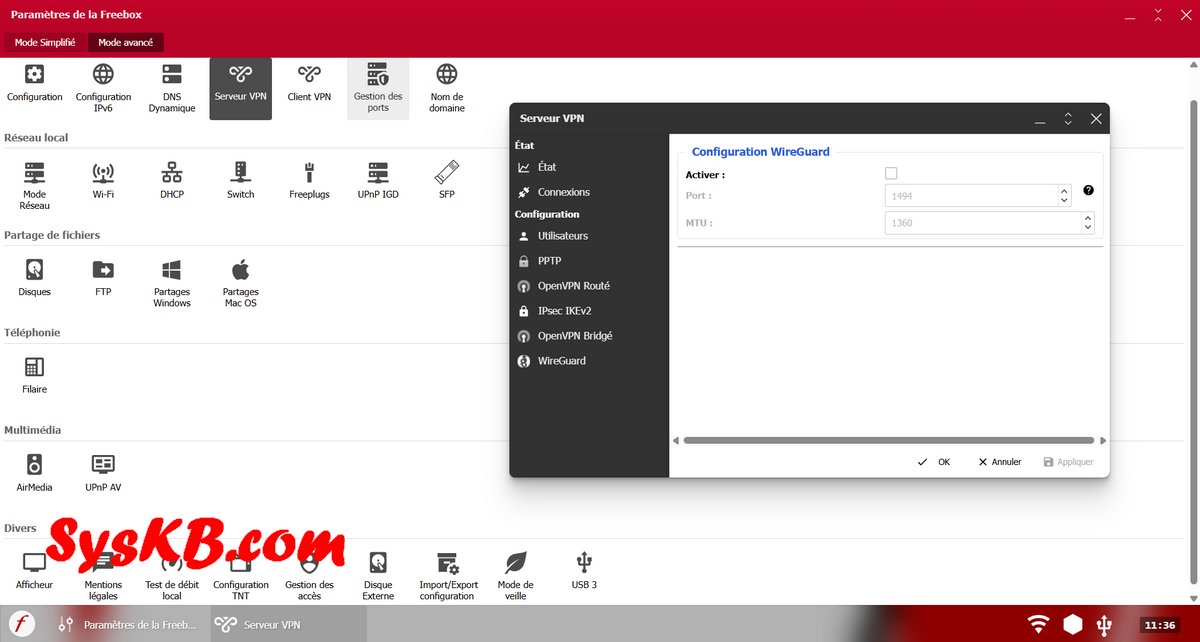
Task: Click the horizontal scrollbar in VPN dialog
Action: [x=888, y=440]
